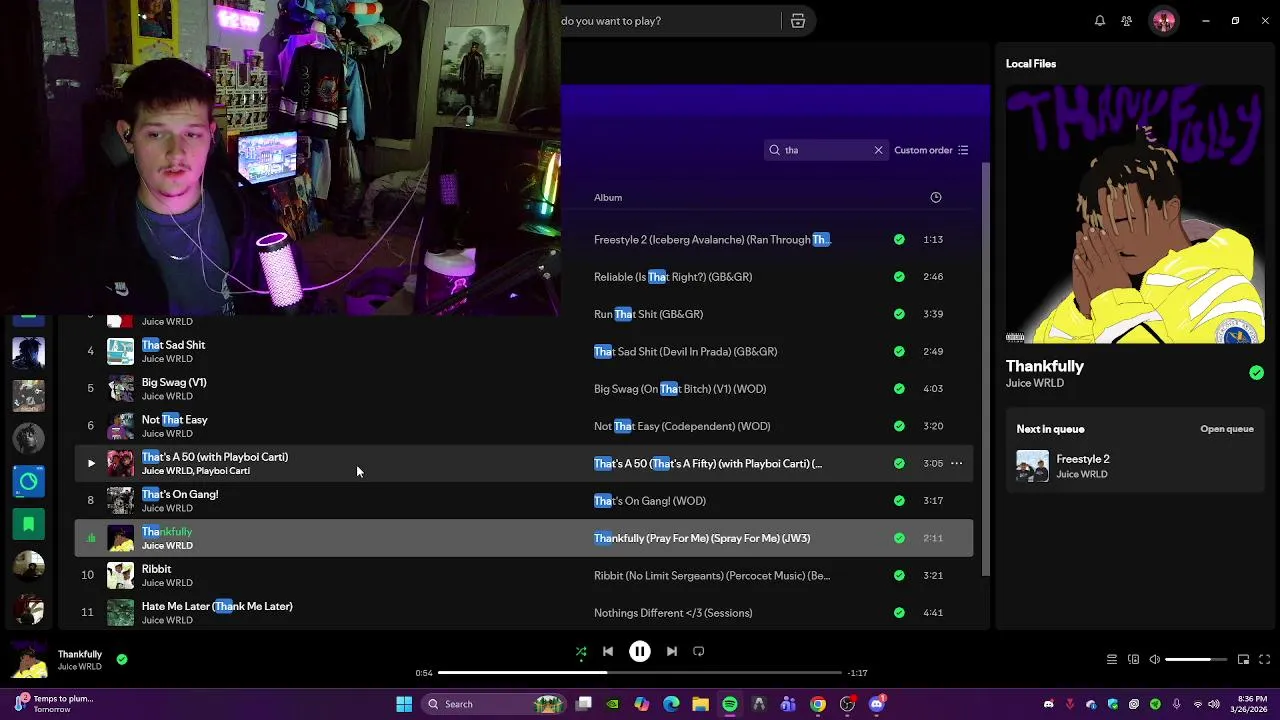Viewport: 1280px width, 720px height.
Task: Pause the current song
Action: (640, 652)
